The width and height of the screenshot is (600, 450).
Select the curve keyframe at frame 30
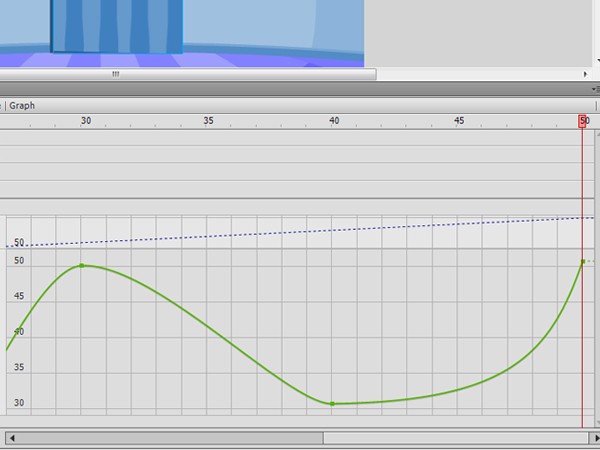point(82,266)
